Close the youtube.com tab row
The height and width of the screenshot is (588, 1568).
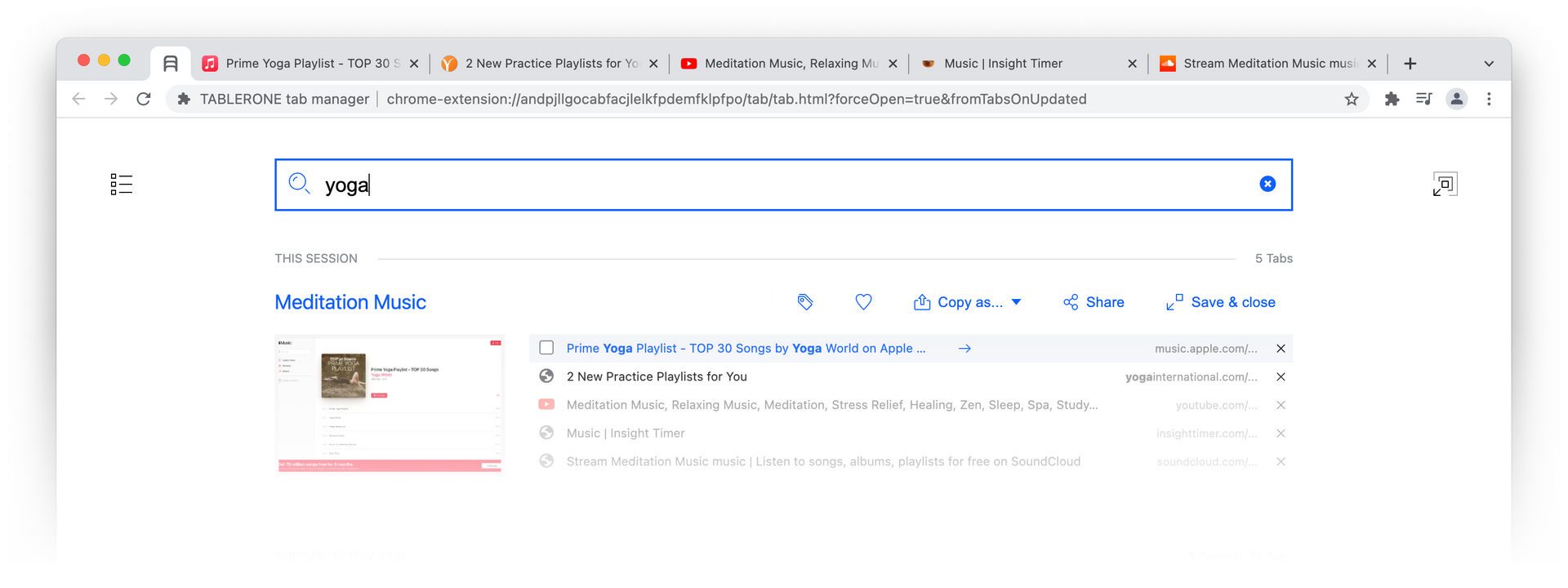pyautogui.click(x=1281, y=405)
